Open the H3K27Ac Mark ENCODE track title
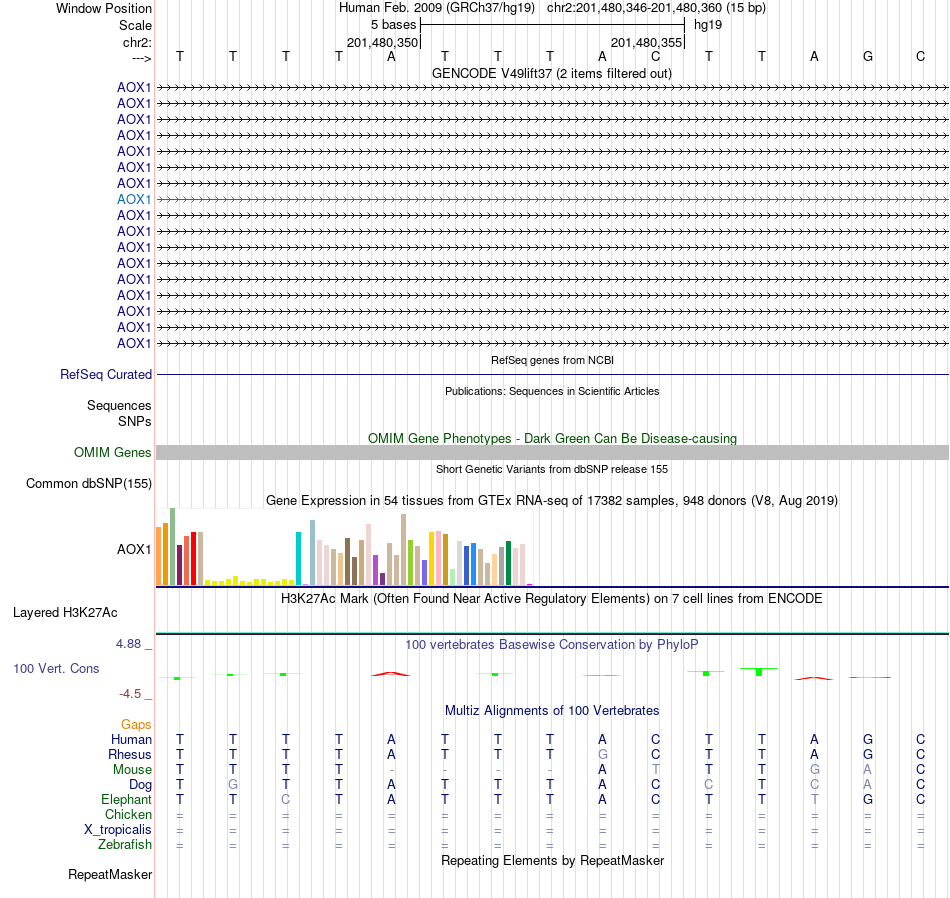Viewport: 950px width, 898px height. (x=552, y=599)
